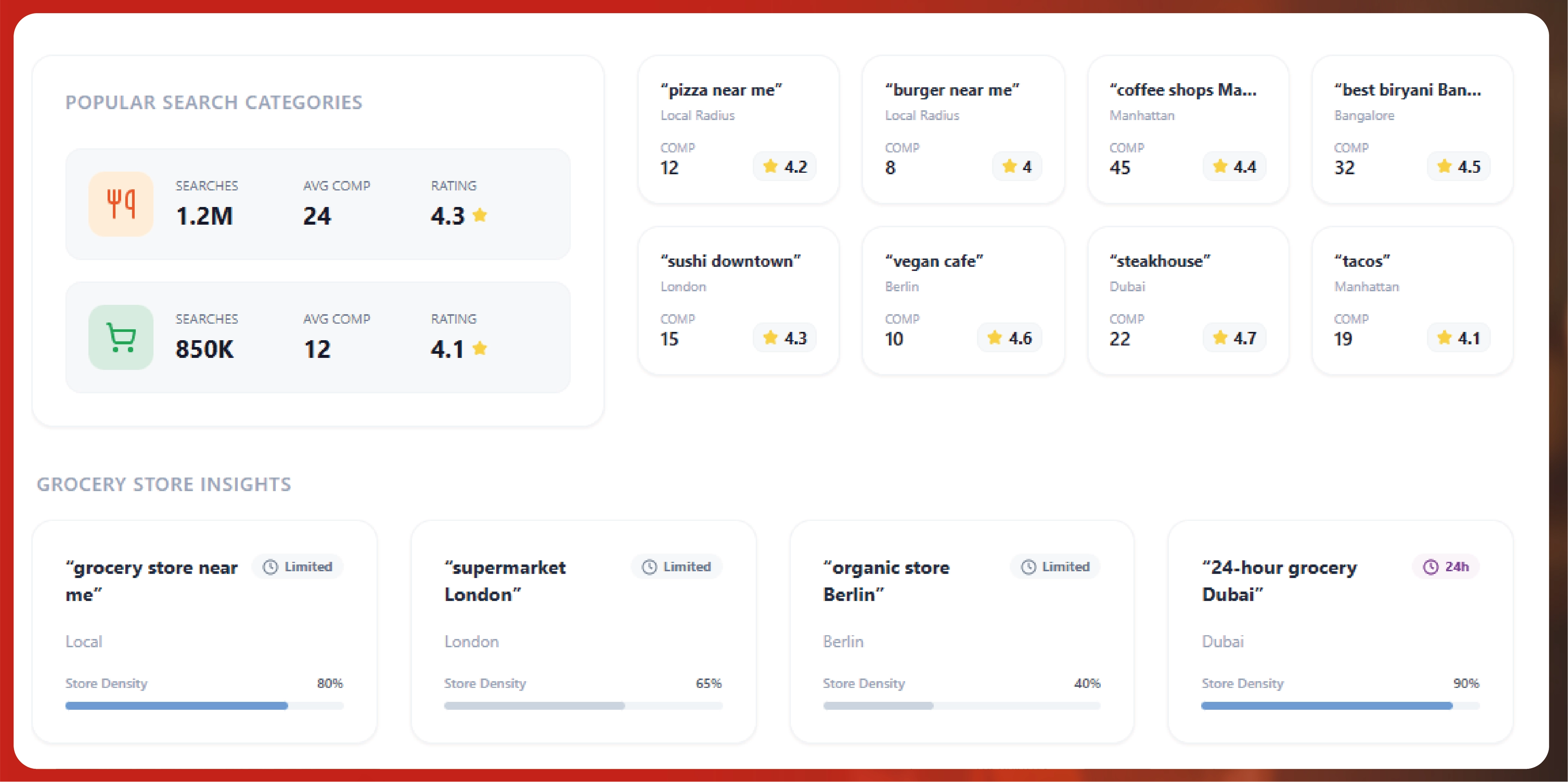Click the star rating badge on the steakhouse card
1568x782 pixels.
tap(1234, 338)
